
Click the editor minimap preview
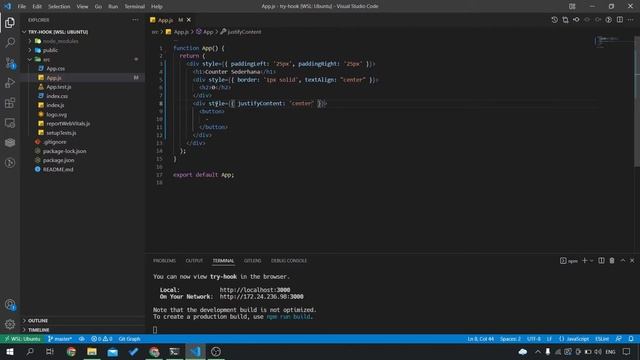(612, 42)
